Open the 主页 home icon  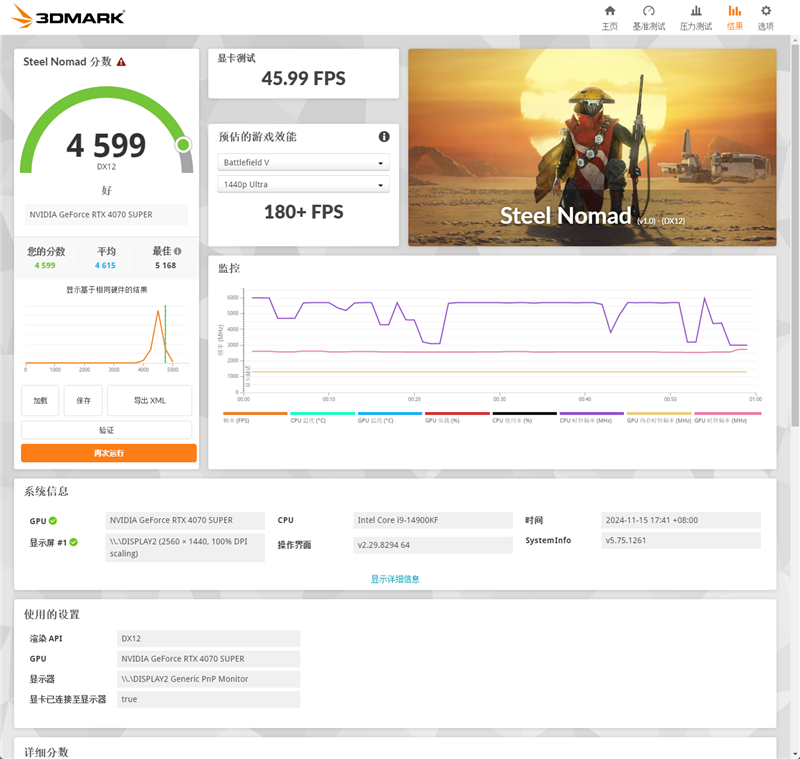[x=610, y=16]
